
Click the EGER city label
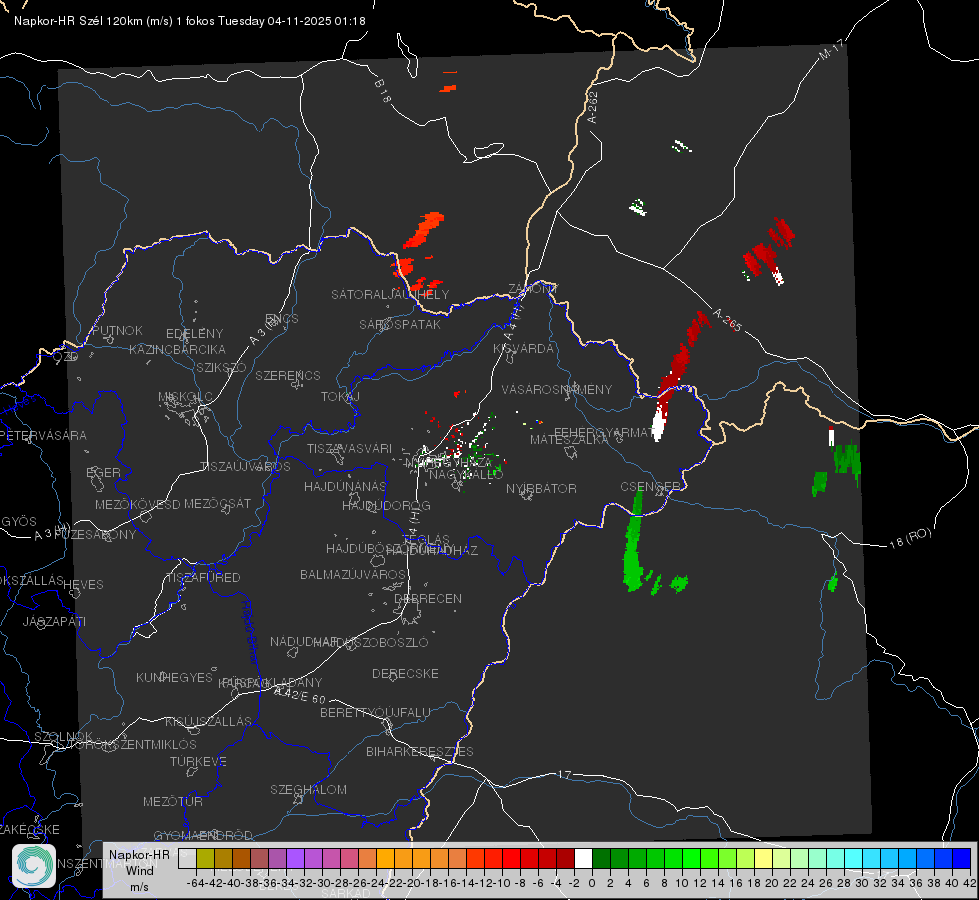(x=104, y=473)
